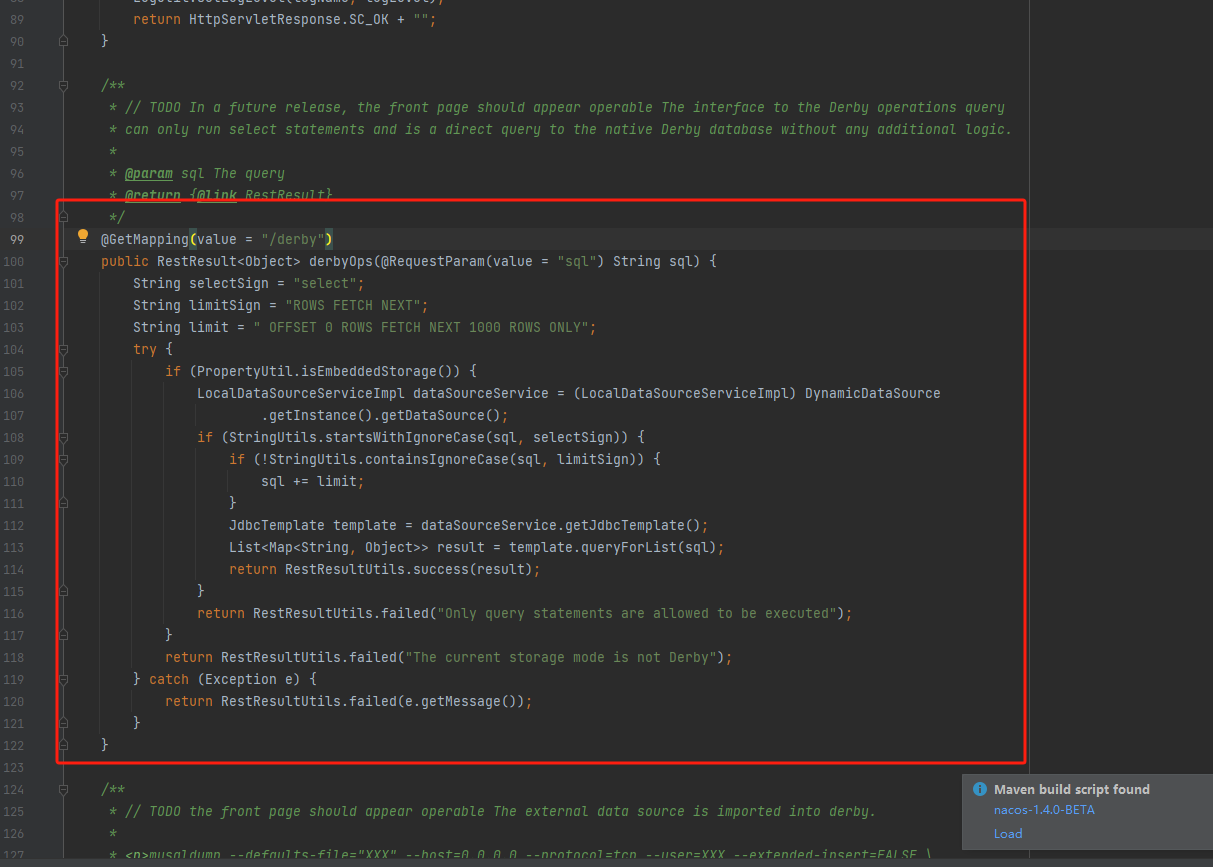The width and height of the screenshot is (1213, 867).
Task: Click line number 99 in the gutter
Action: (x=17, y=239)
